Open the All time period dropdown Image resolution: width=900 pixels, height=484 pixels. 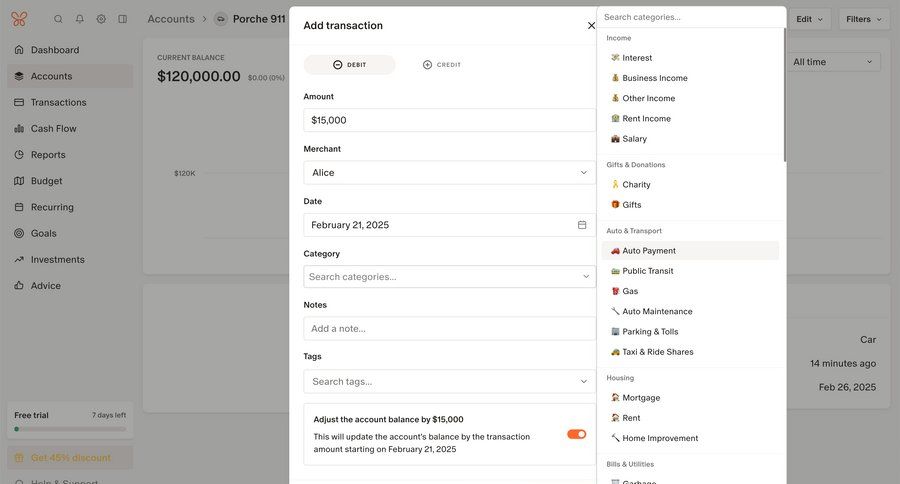coord(832,62)
